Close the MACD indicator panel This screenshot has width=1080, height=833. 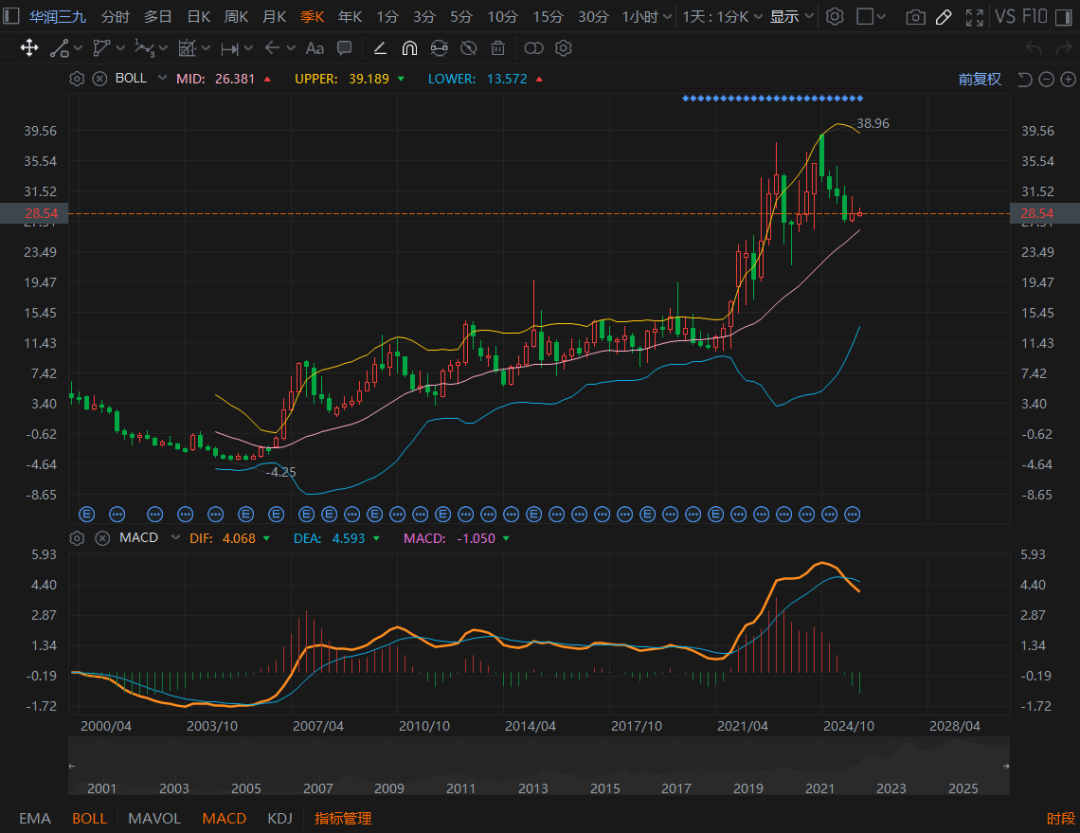[100, 538]
